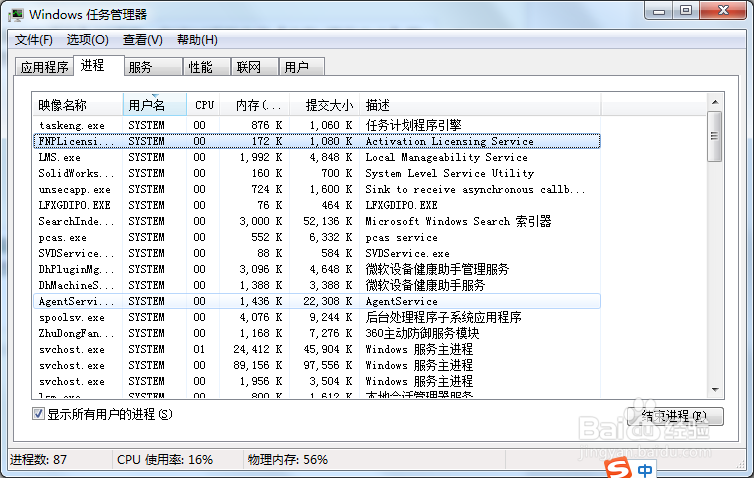The image size is (754, 478).
Task: Sort by 内存 column header
Action: pos(255,105)
